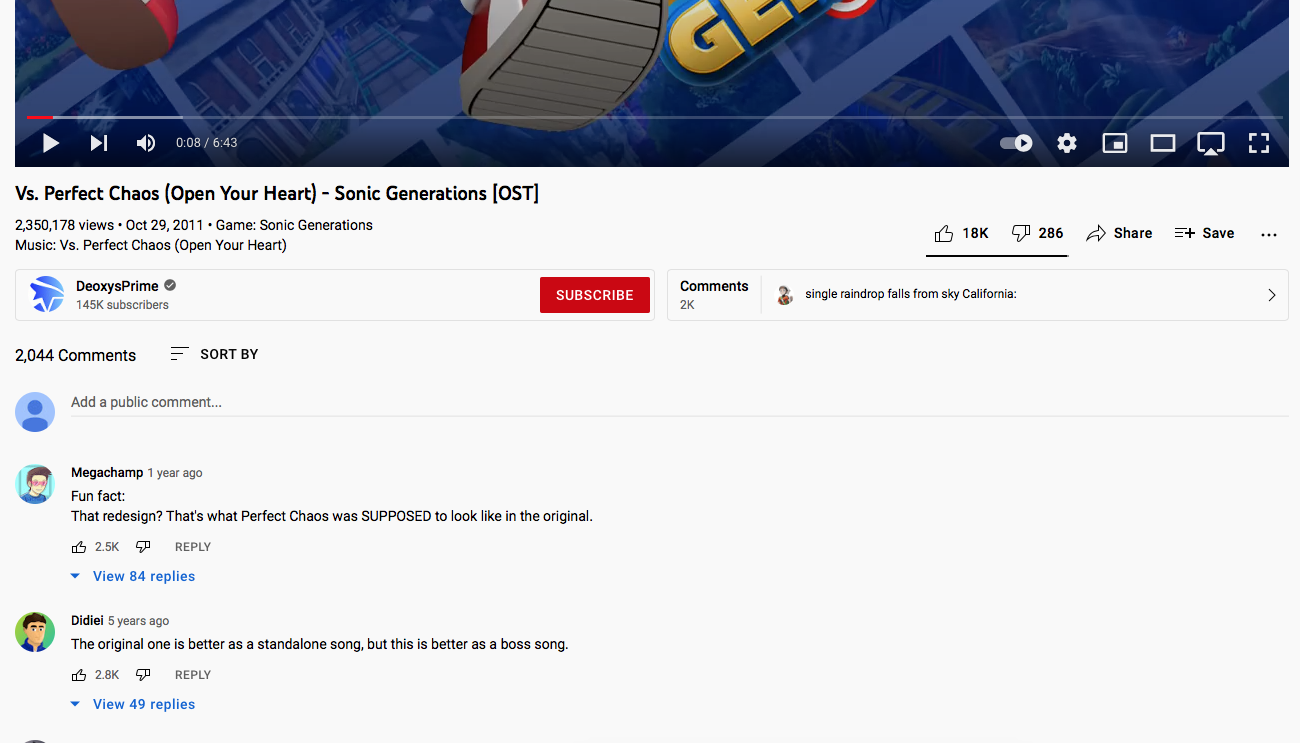
Task: Click the AirPlay cast icon
Action: point(1211,143)
